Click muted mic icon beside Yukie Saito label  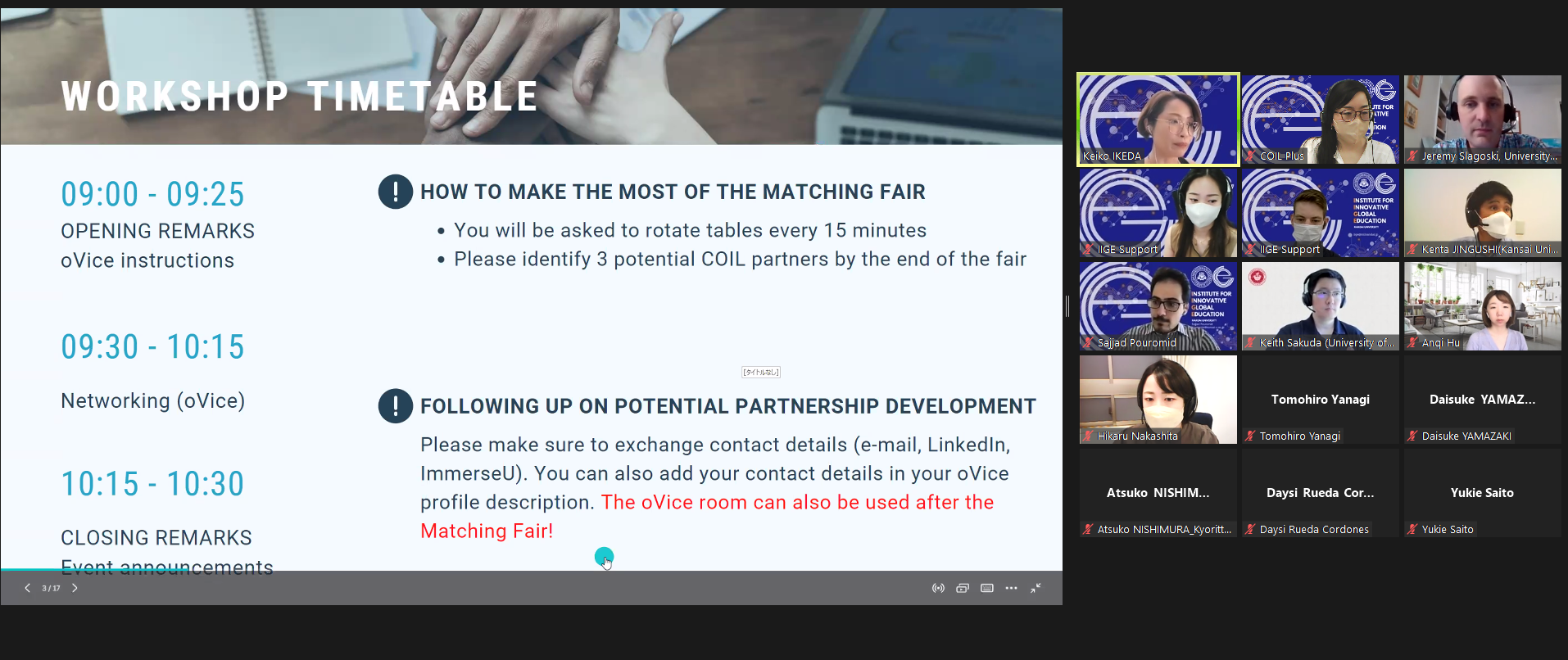(x=1412, y=529)
